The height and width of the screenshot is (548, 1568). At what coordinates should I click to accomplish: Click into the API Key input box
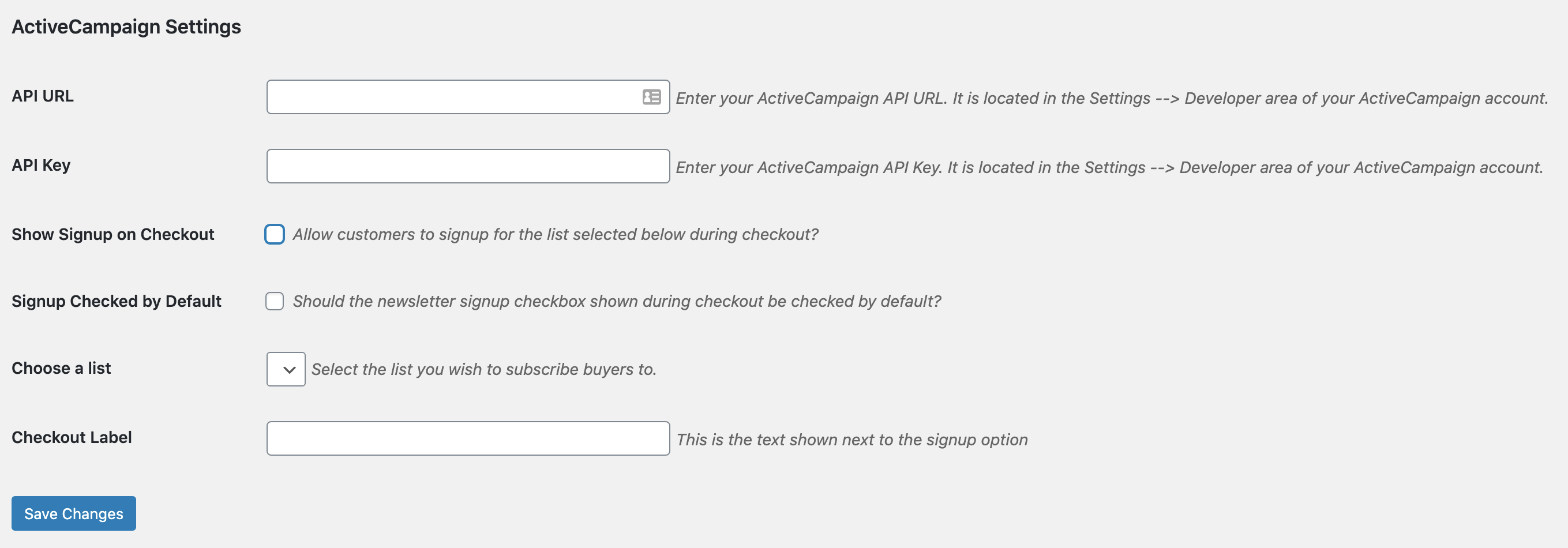pyautogui.click(x=467, y=166)
